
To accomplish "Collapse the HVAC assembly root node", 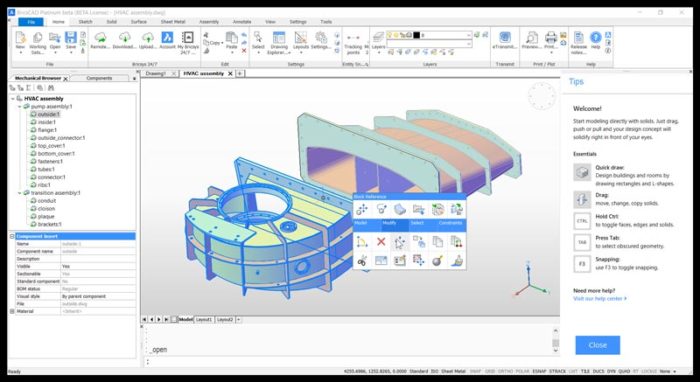I will pos(13,99).
